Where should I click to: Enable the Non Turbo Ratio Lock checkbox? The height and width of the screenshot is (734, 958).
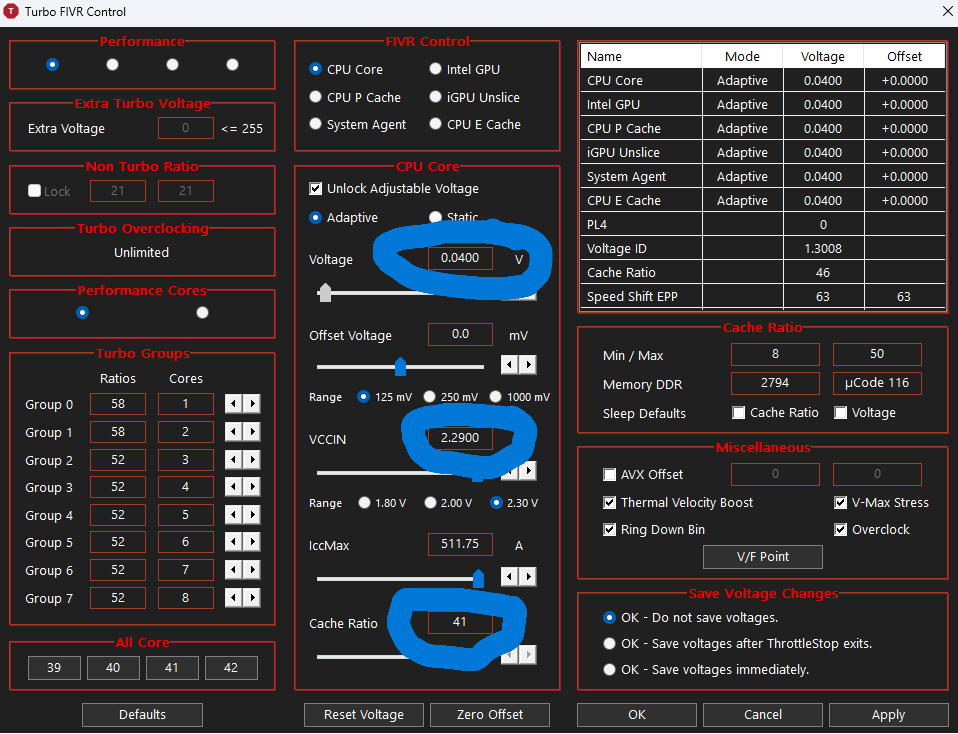(x=35, y=191)
